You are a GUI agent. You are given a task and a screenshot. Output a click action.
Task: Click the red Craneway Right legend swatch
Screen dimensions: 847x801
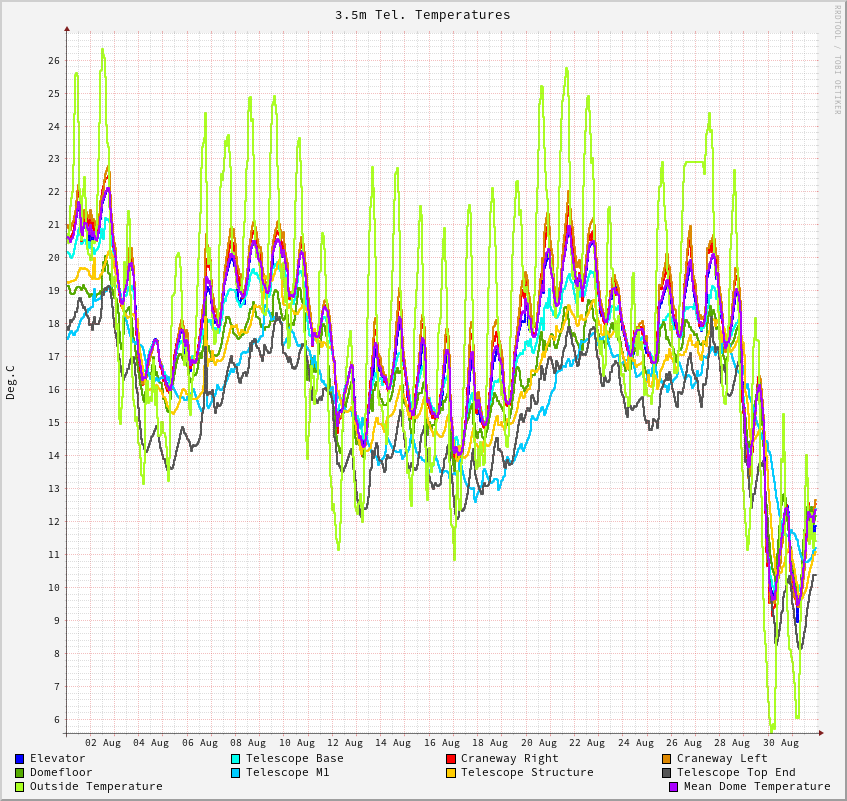coord(451,759)
